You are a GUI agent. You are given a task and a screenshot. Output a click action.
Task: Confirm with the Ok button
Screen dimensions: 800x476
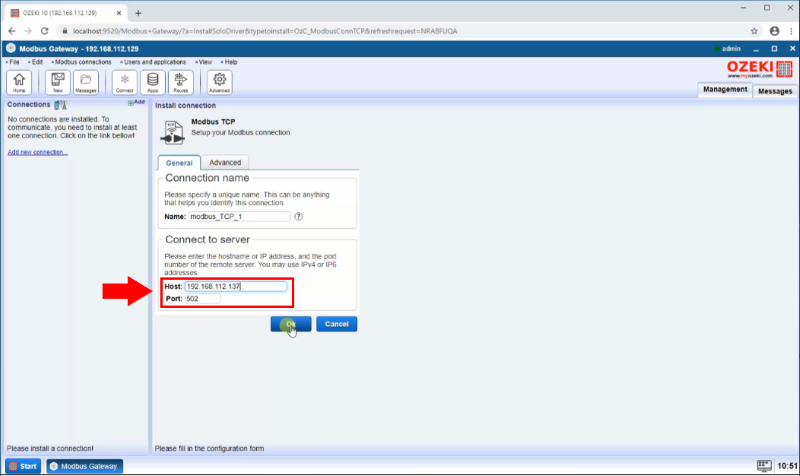291,324
